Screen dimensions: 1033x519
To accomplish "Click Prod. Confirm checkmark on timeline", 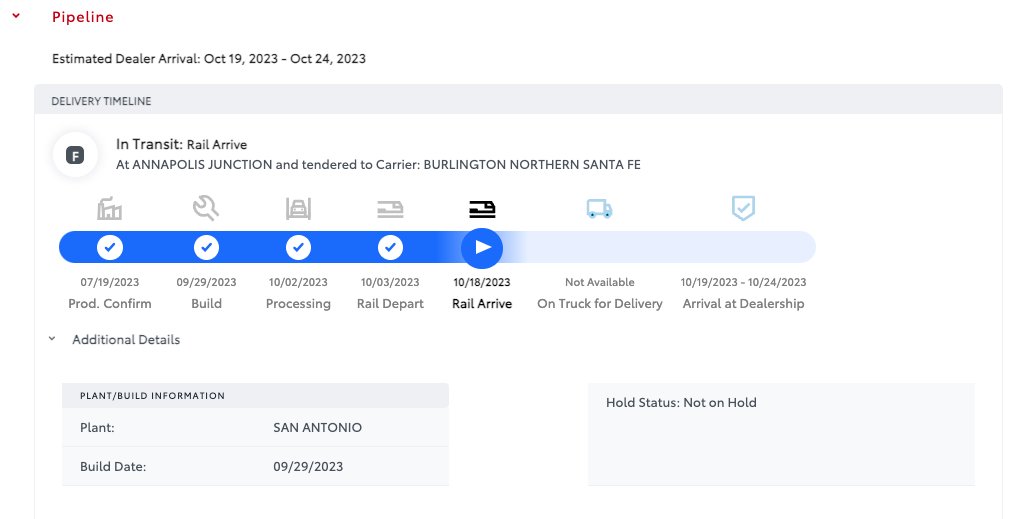I will click(x=110, y=248).
